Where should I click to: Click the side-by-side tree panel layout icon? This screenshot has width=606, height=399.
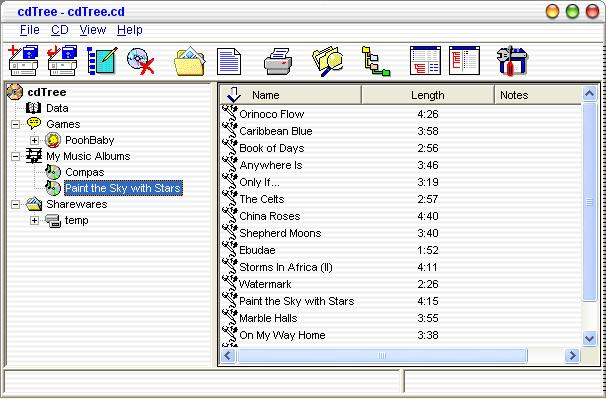click(464, 61)
